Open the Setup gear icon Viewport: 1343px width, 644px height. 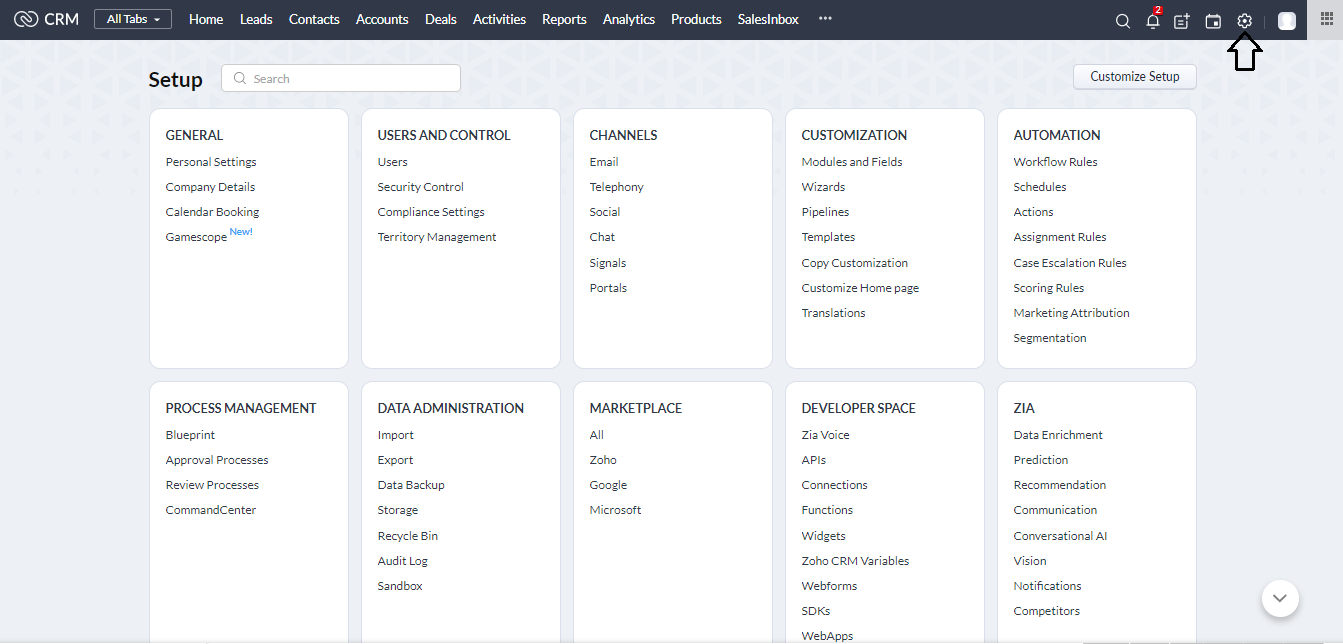pyautogui.click(x=1244, y=21)
